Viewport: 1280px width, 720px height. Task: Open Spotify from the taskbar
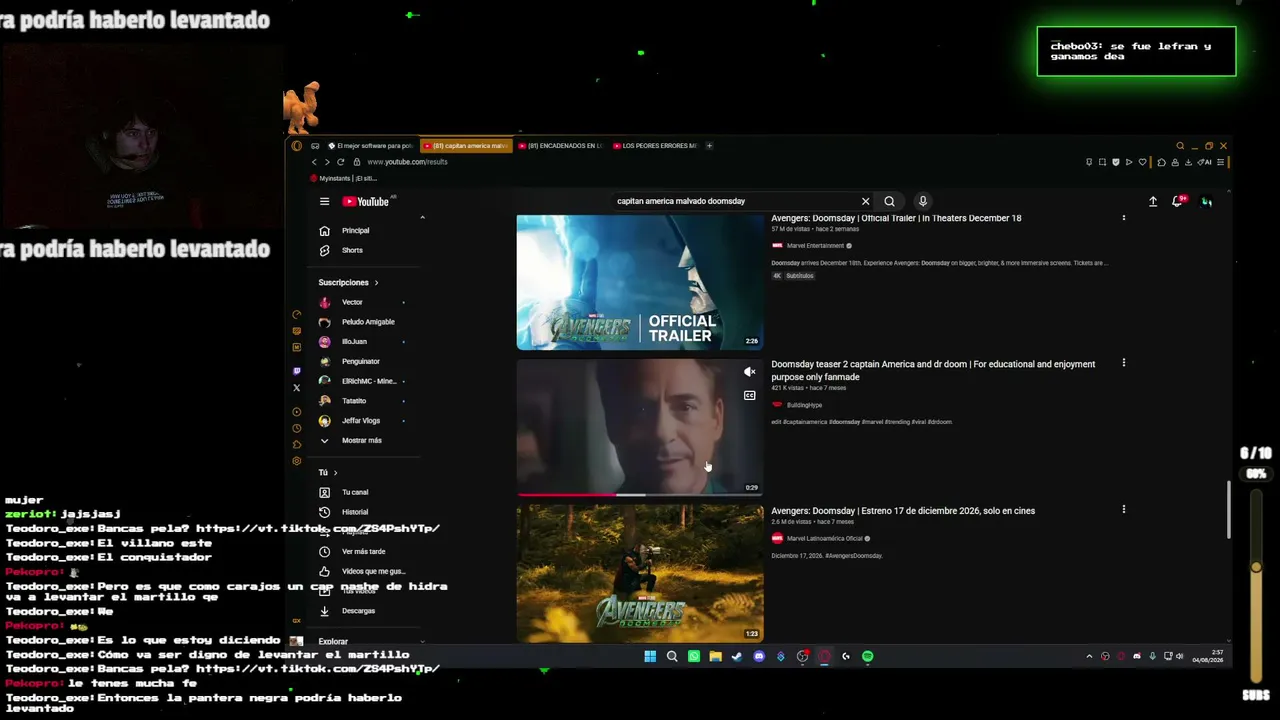[x=868, y=657]
